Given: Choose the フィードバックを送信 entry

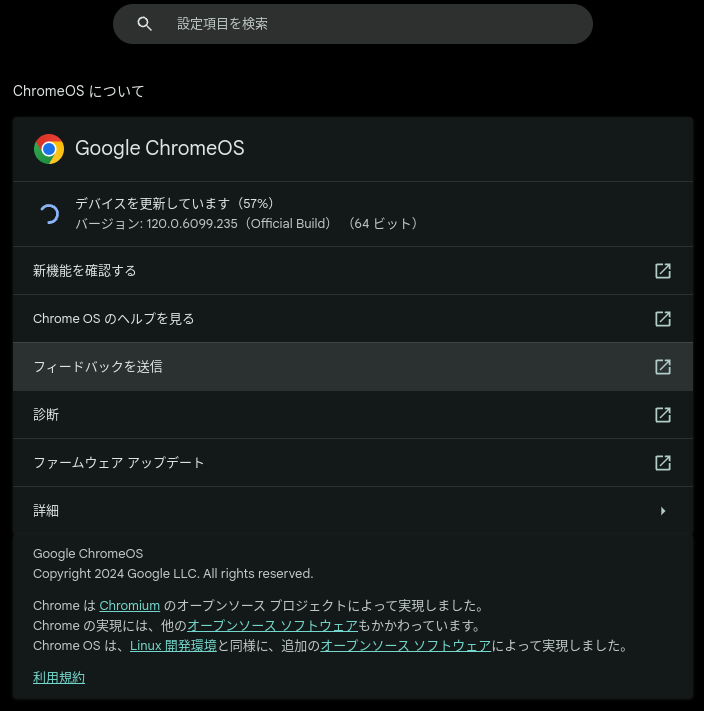Looking at the screenshot, I should tap(353, 367).
